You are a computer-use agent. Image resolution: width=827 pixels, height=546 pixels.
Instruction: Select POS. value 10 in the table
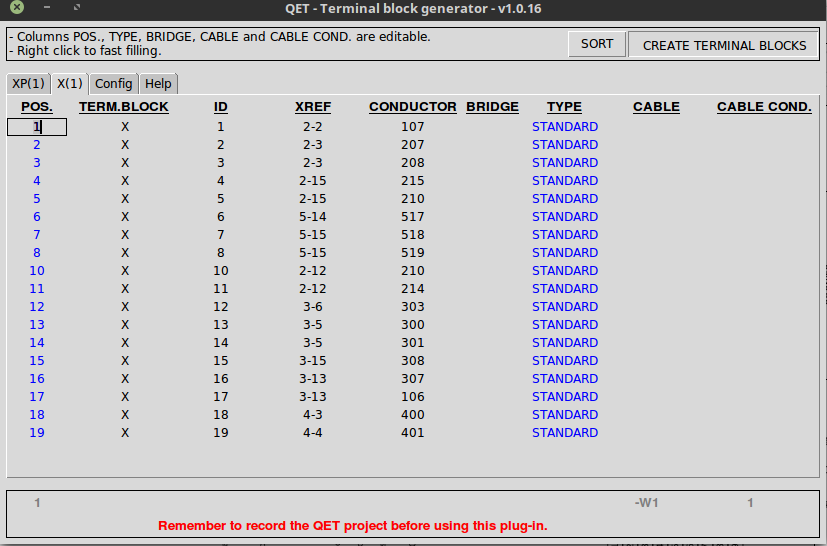click(x=37, y=271)
